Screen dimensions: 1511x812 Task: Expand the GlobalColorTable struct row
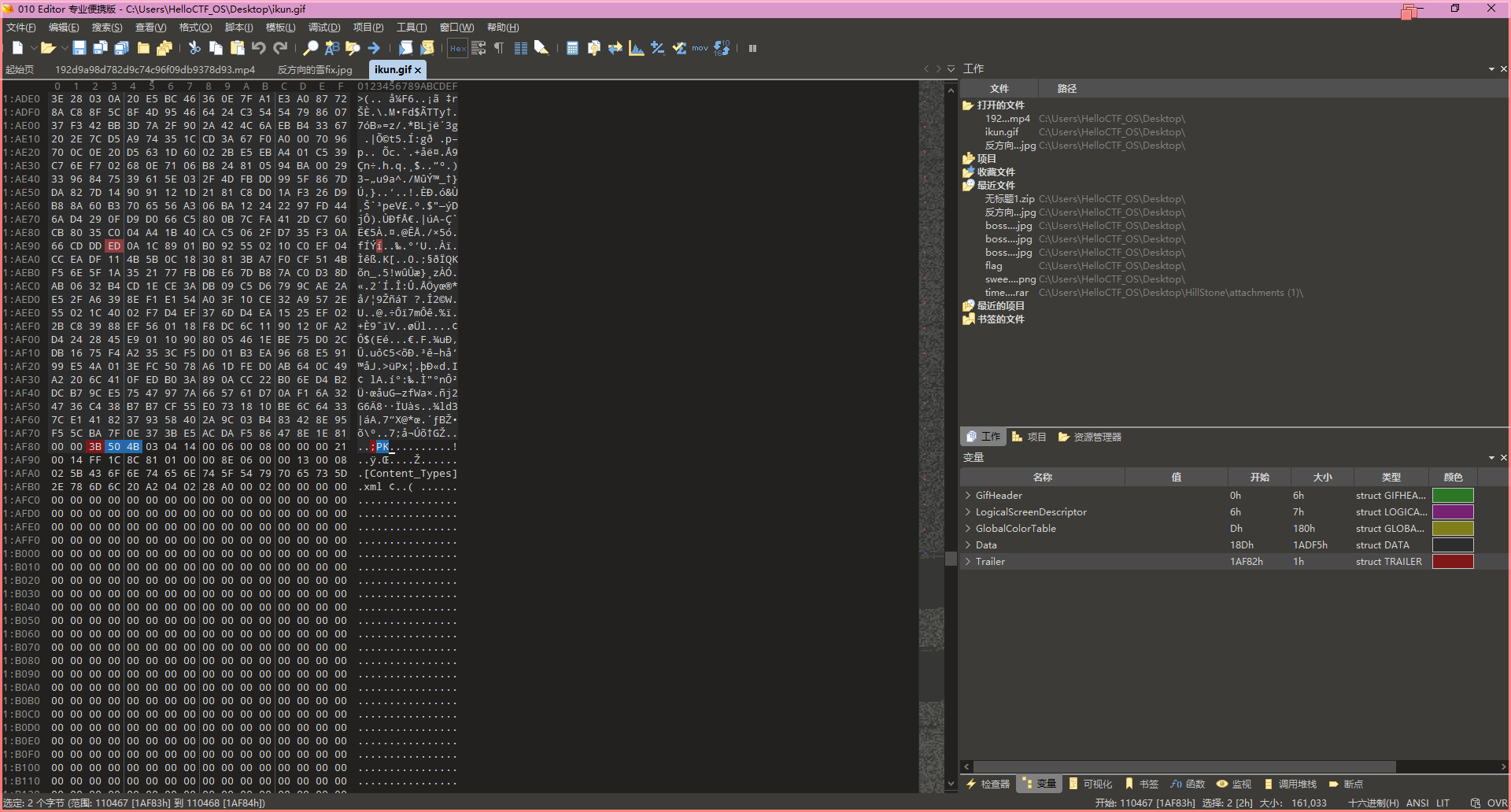point(968,529)
